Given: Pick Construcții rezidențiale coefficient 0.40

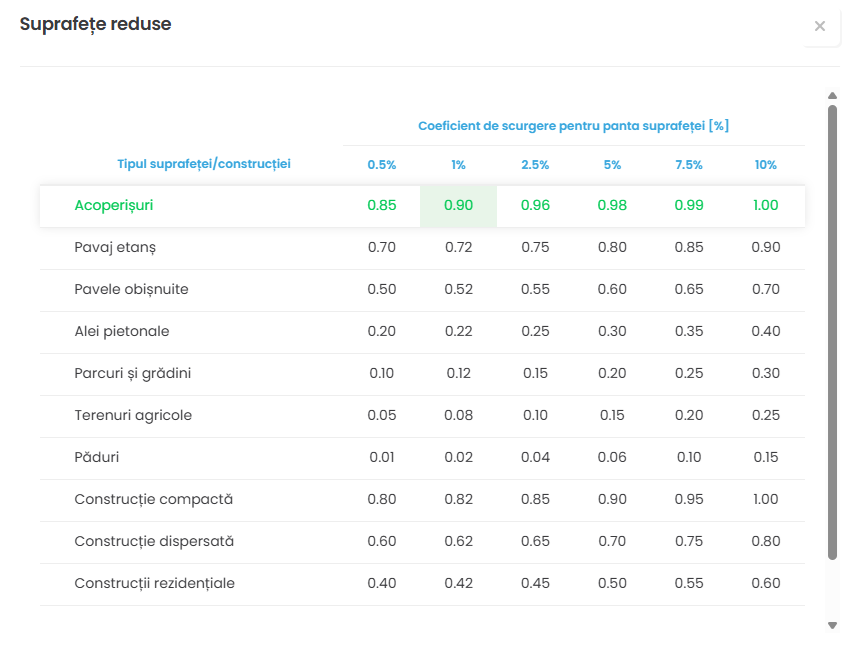Looking at the screenshot, I should (382, 583).
